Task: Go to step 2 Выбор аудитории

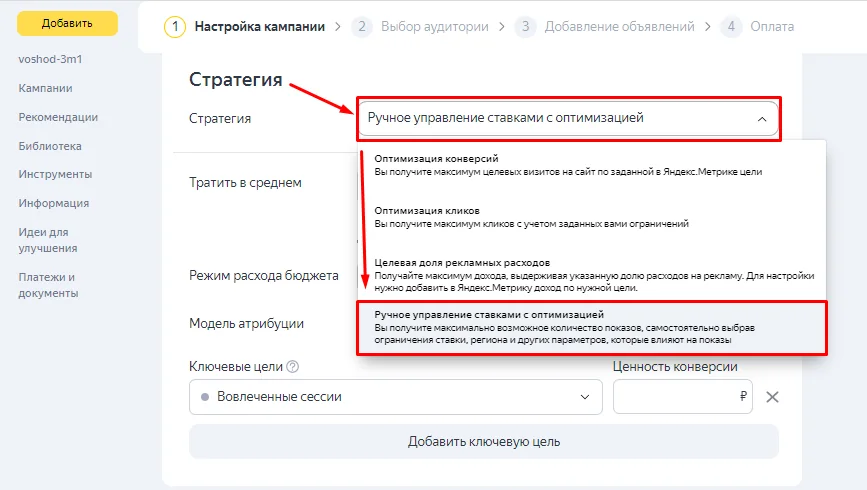Action: pyautogui.click(x=420, y=27)
